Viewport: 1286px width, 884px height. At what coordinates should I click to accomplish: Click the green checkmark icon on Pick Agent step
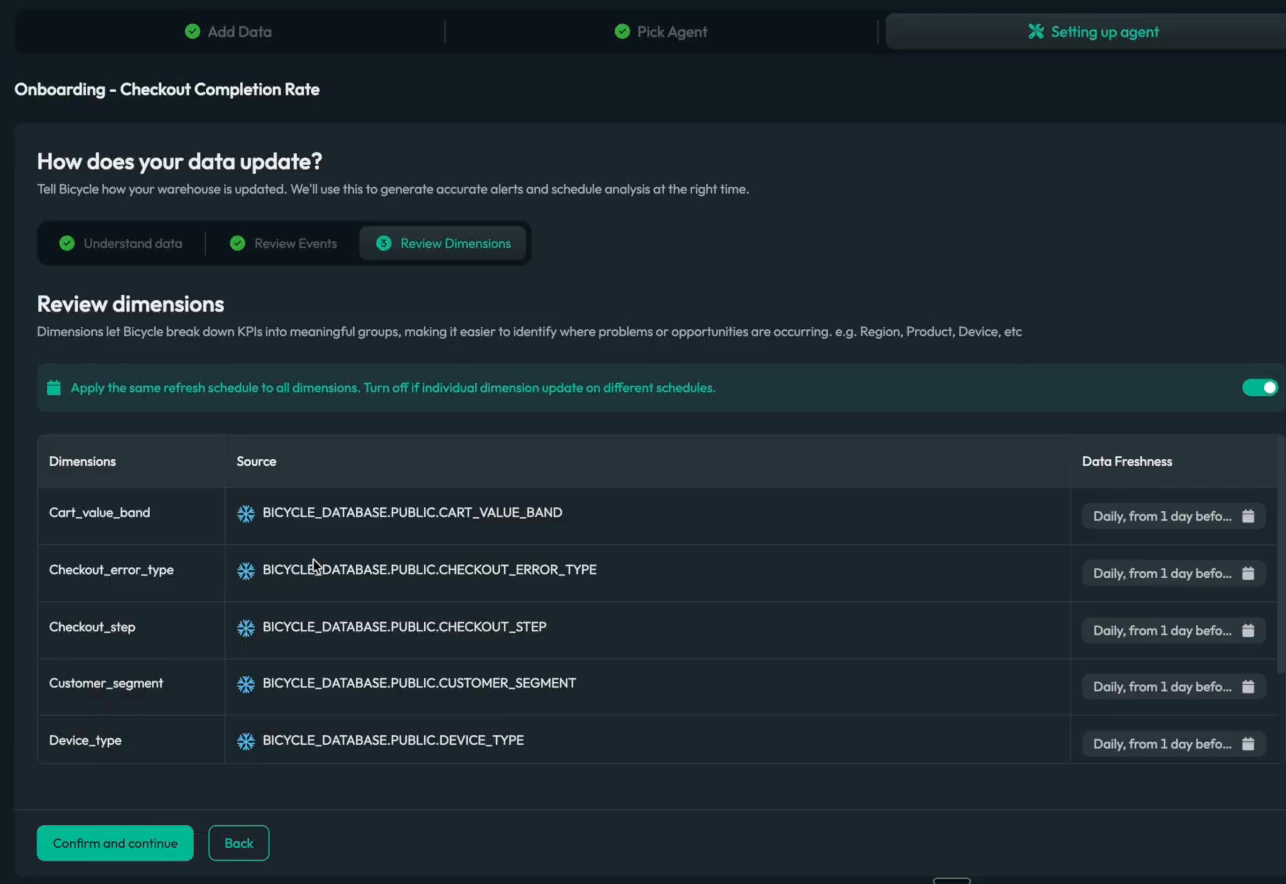622,32
